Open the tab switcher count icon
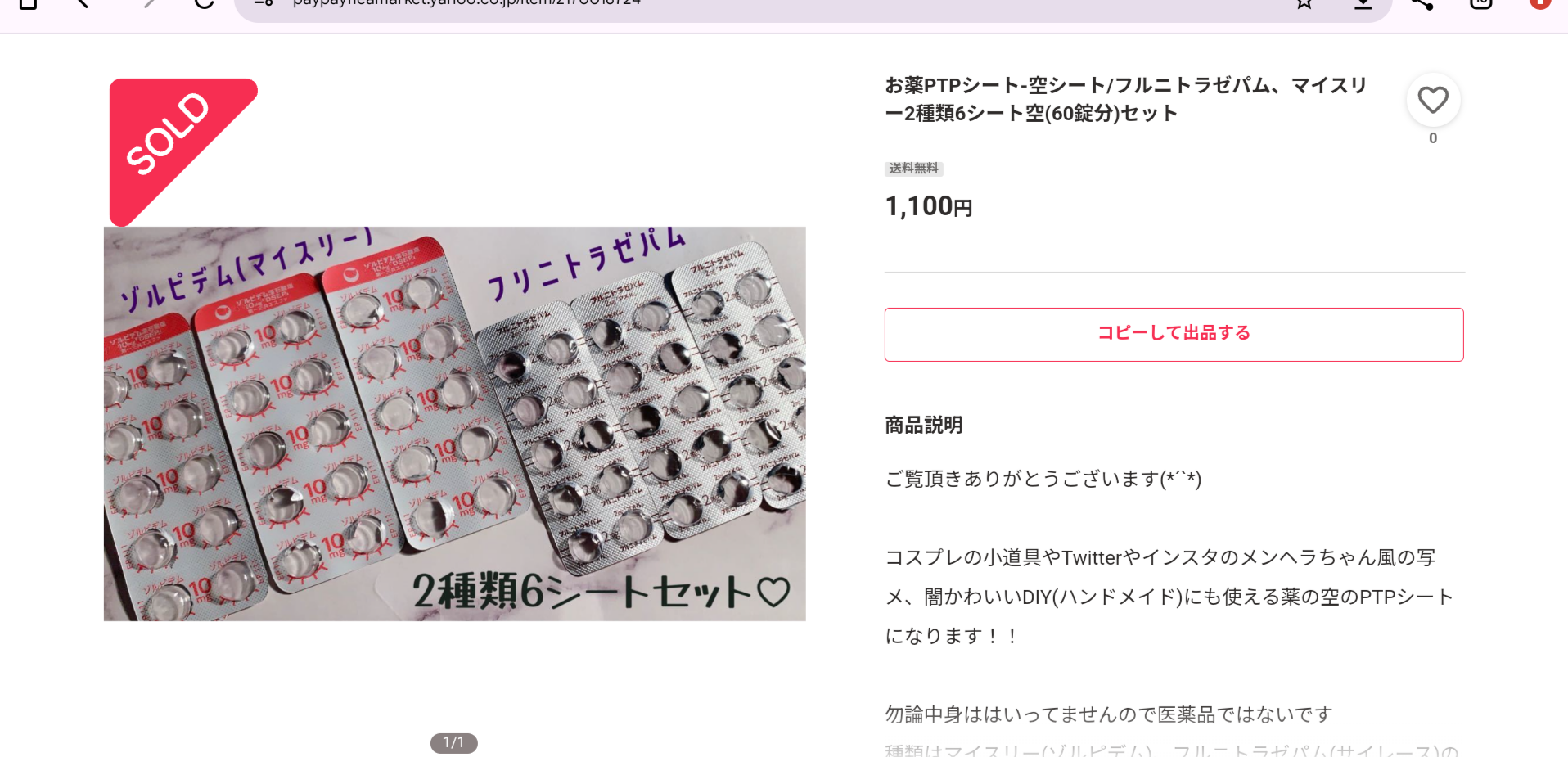 coord(1481,3)
